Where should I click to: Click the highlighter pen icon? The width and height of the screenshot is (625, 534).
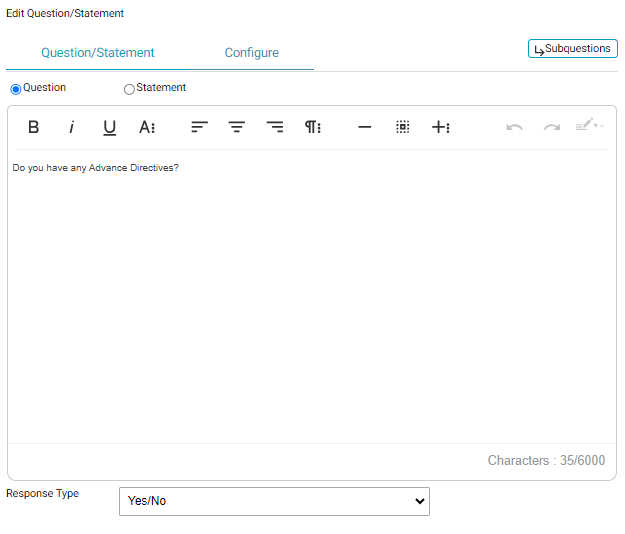point(588,125)
